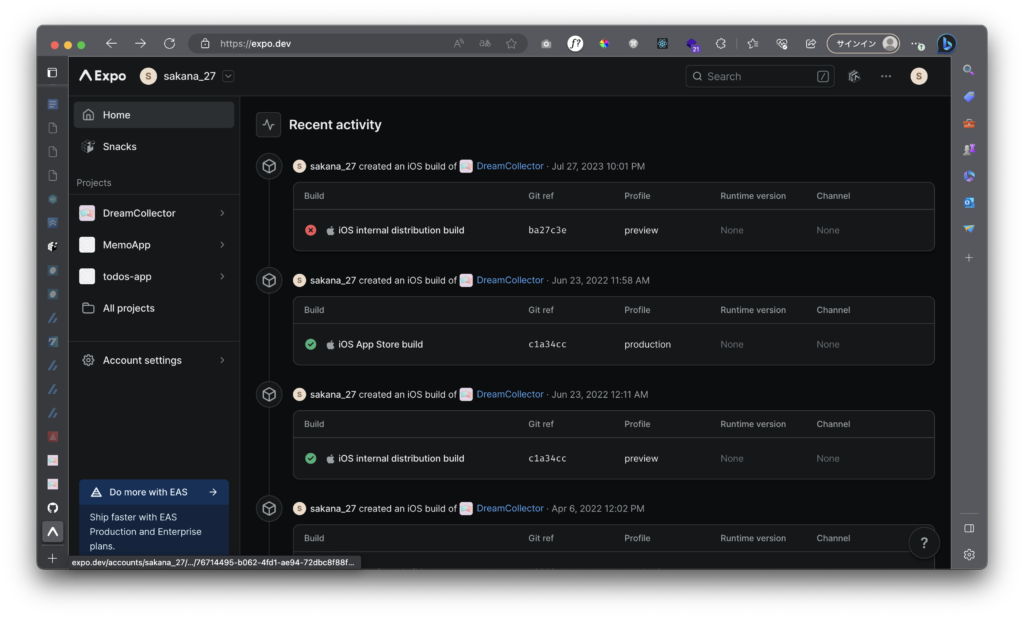Expand the Account settings chevron

point(222,360)
